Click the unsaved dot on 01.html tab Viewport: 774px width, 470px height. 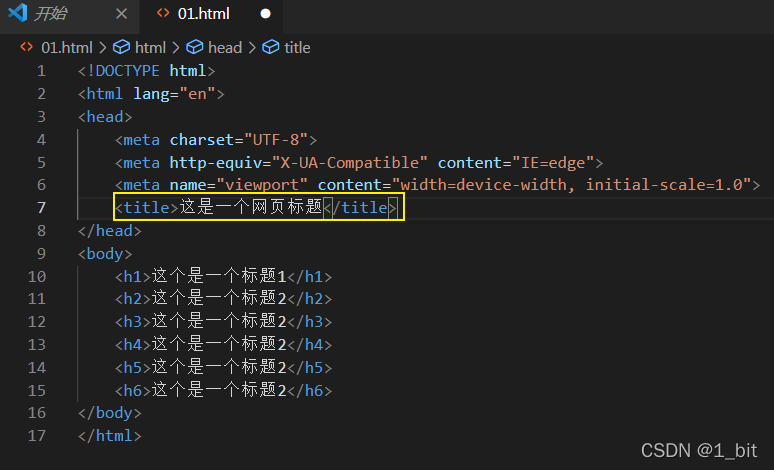(266, 14)
